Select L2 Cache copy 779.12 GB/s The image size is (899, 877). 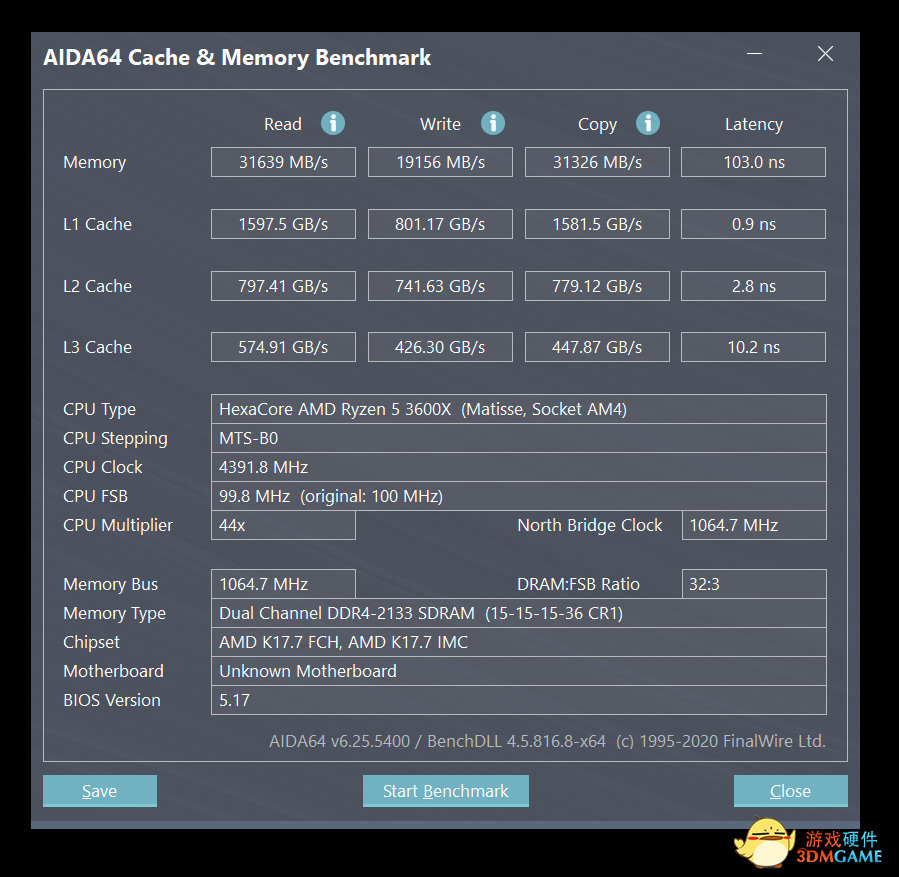tap(597, 286)
